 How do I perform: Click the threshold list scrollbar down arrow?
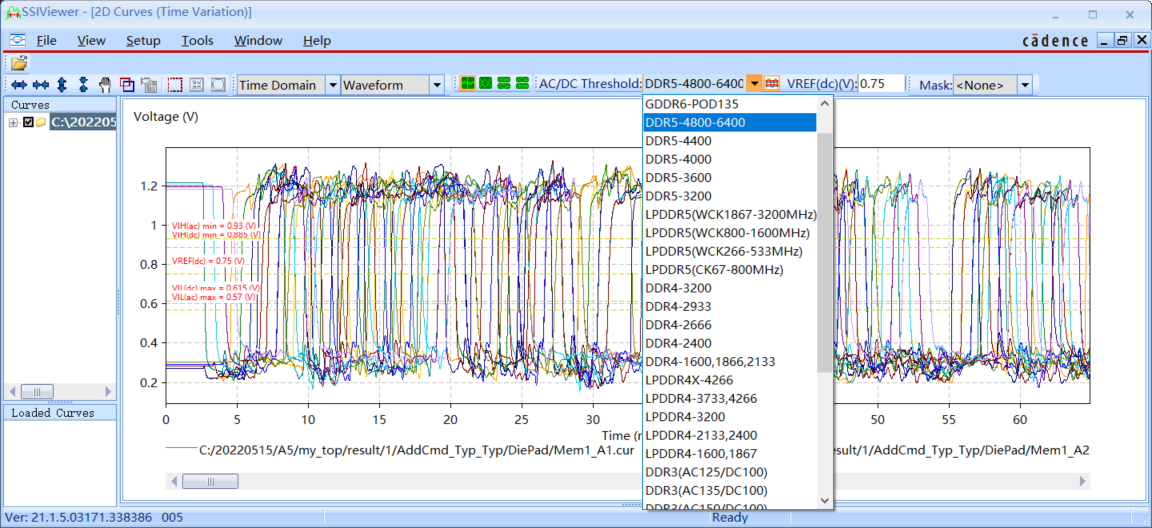pyautogui.click(x=824, y=500)
